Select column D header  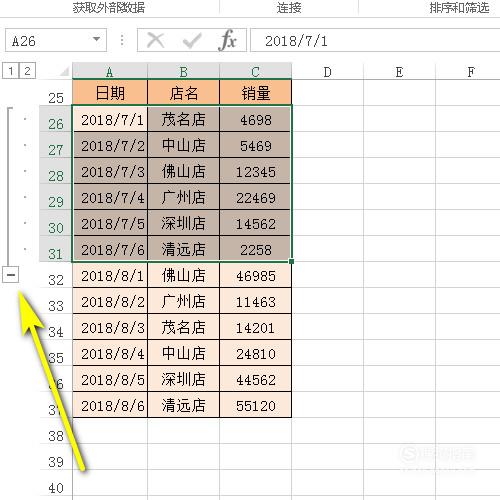[328, 71]
